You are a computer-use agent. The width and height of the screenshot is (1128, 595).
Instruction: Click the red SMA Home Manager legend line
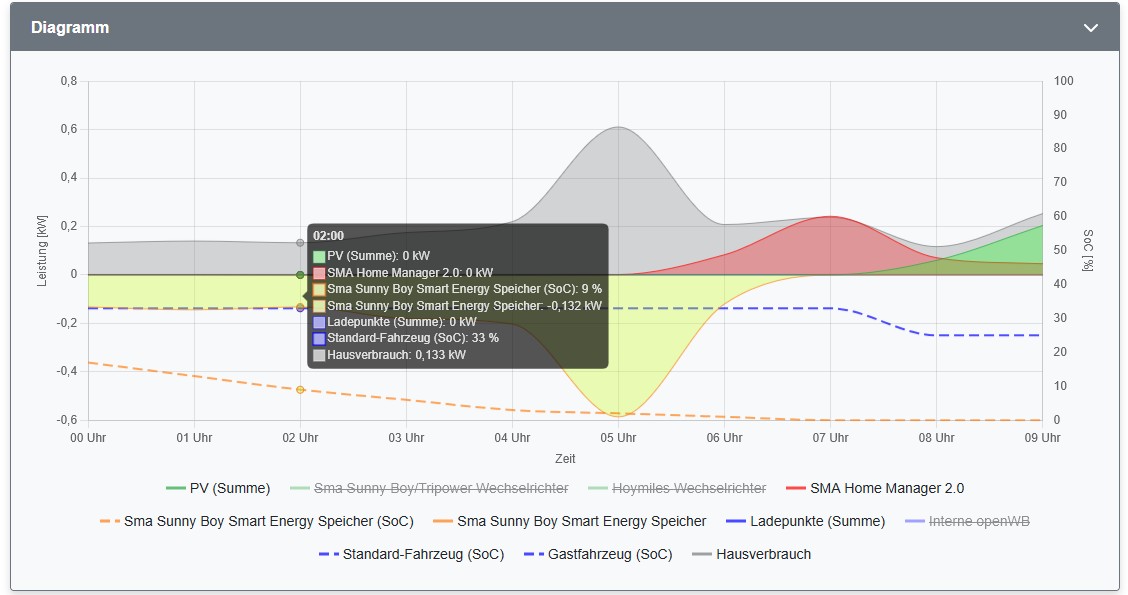[x=795, y=488]
